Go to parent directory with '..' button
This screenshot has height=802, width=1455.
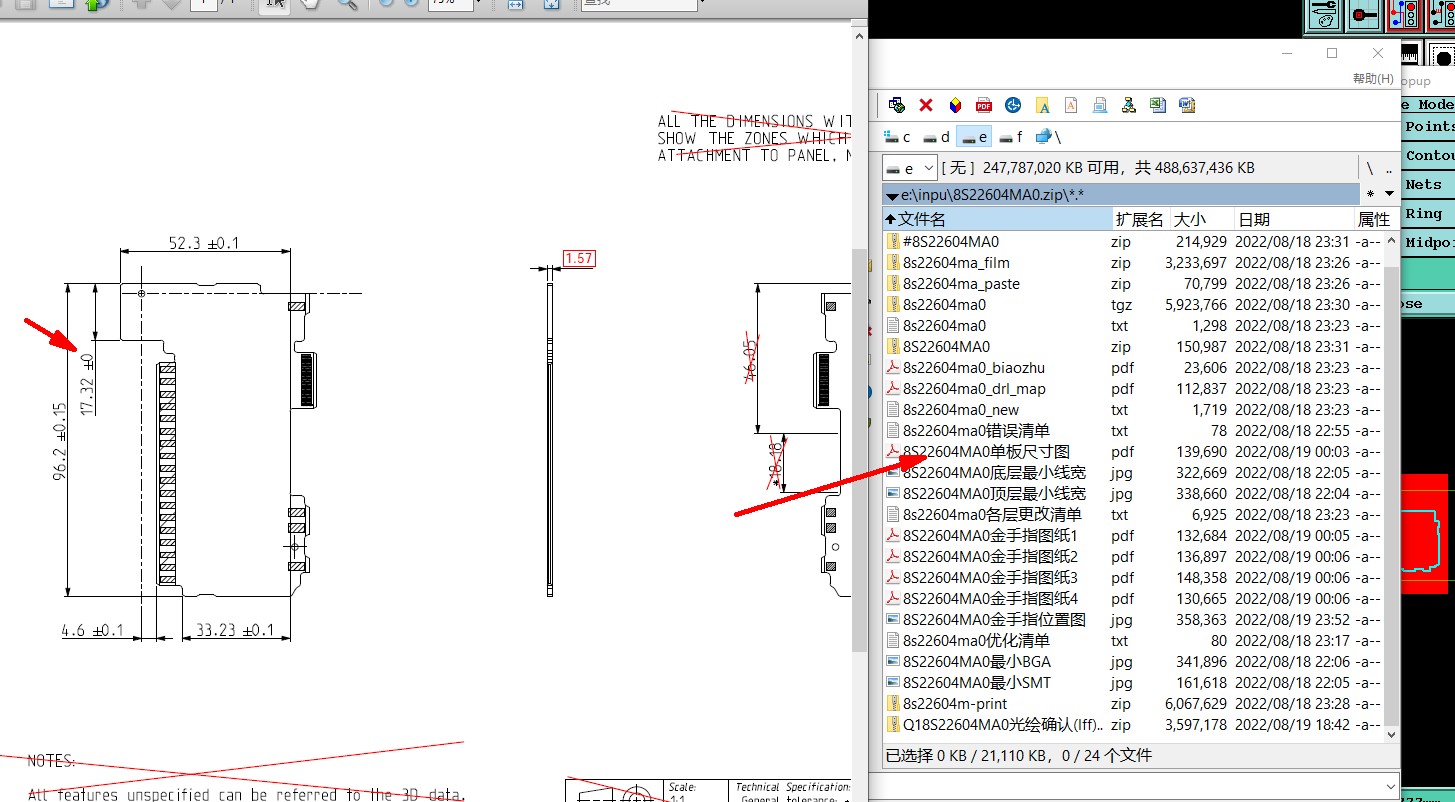(x=1388, y=168)
